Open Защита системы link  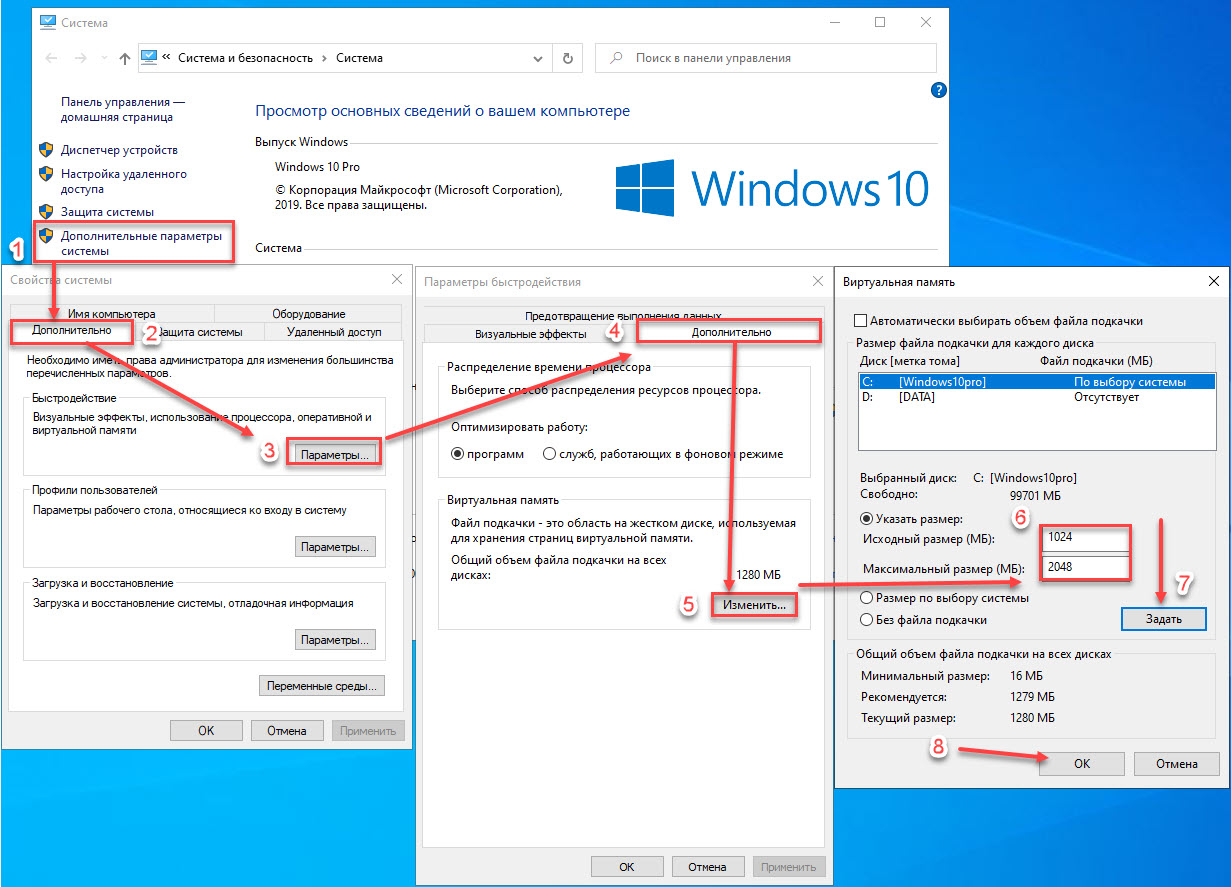click(x=107, y=212)
